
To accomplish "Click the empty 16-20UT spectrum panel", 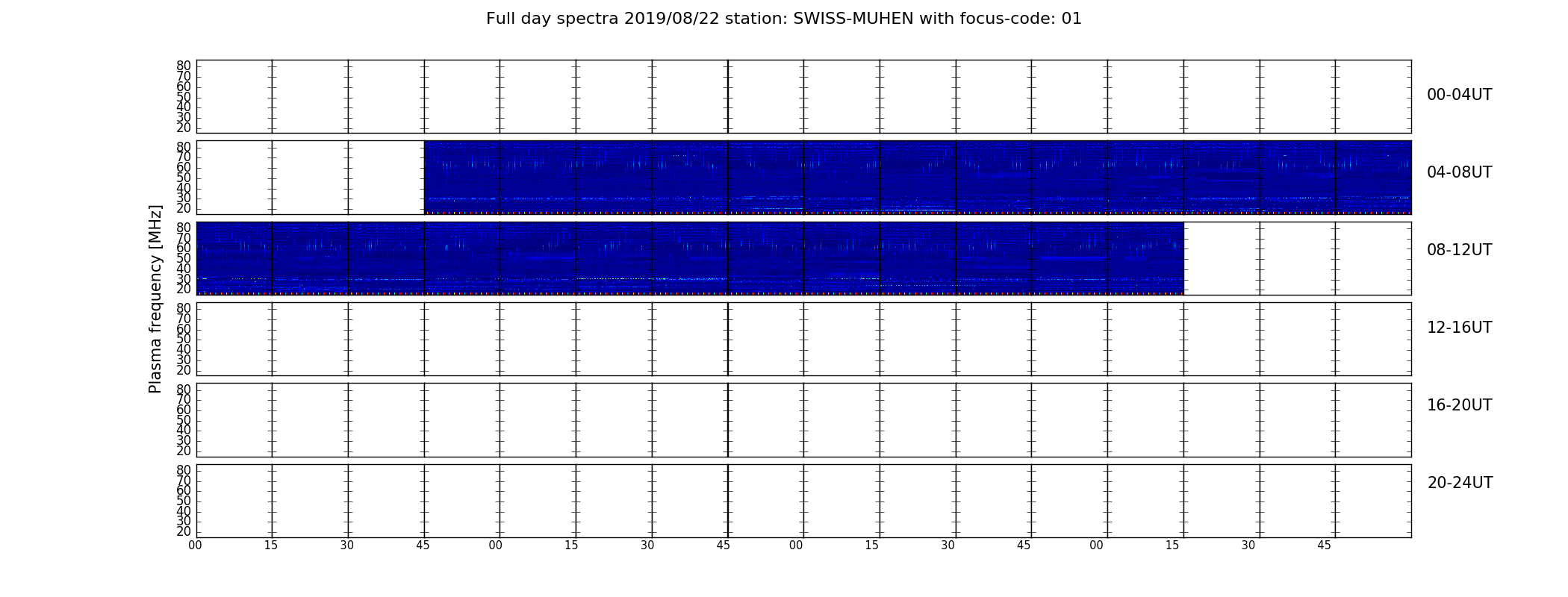I will tap(803, 420).
